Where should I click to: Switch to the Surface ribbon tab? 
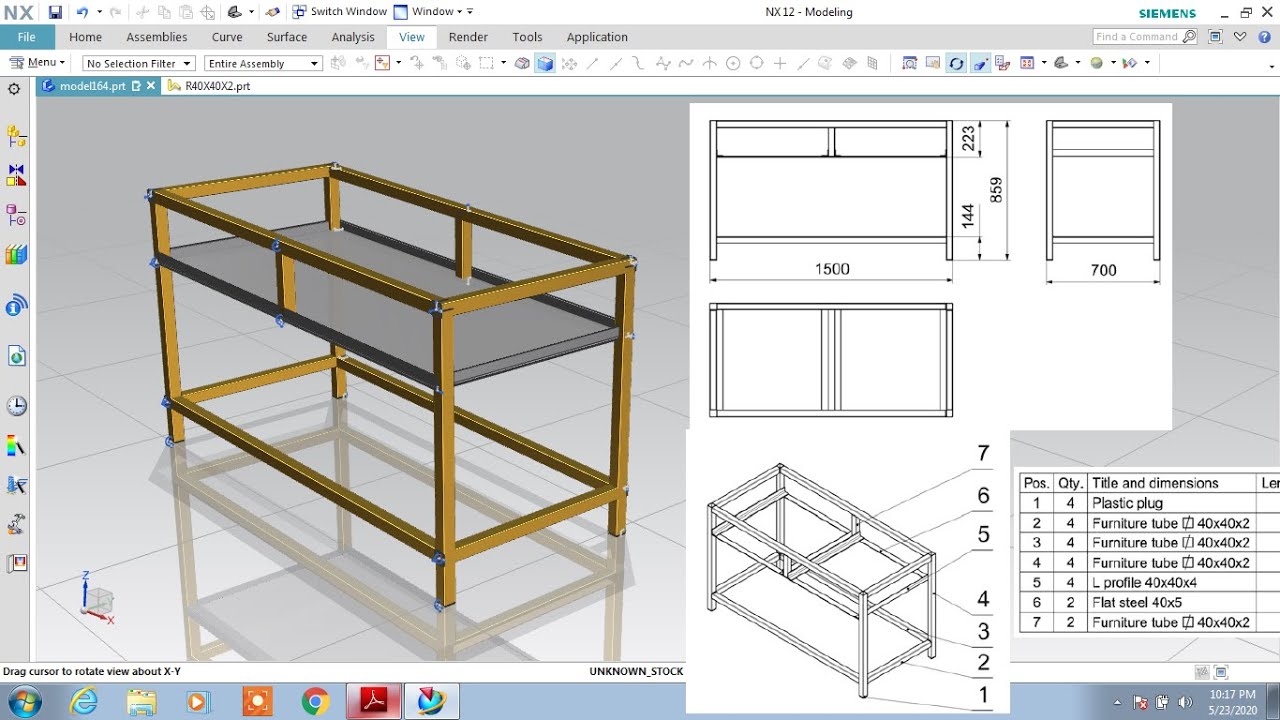[287, 37]
